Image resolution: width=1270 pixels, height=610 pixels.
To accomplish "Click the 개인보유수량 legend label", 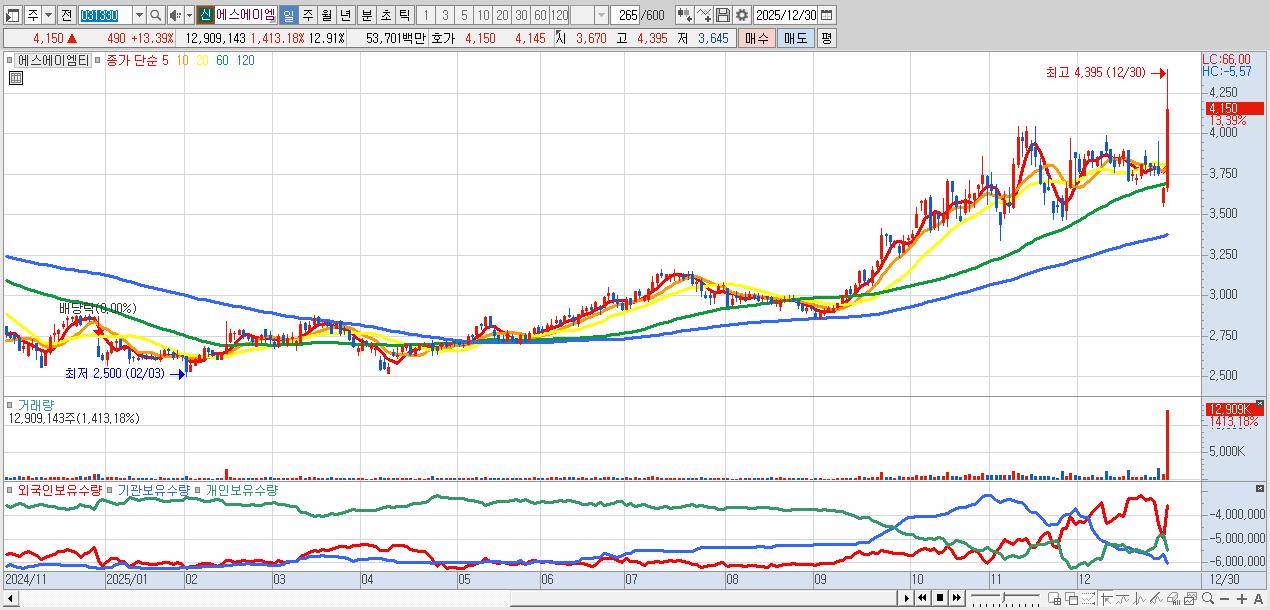I will 241,491.
